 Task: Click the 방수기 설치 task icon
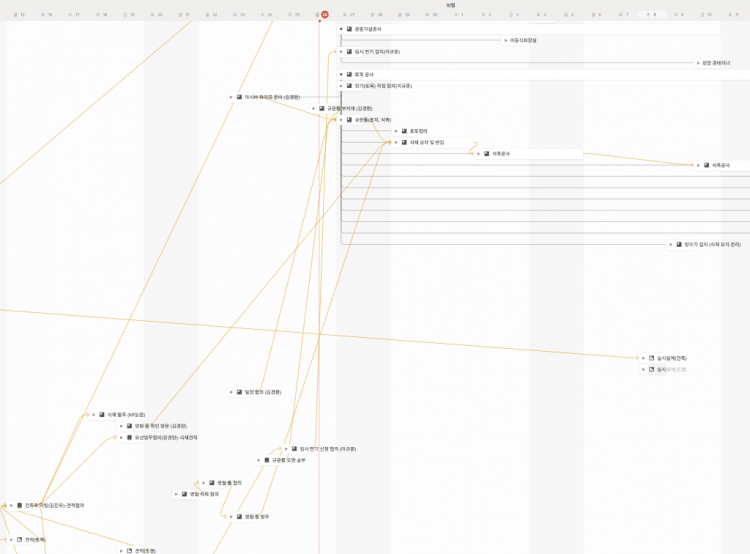(679, 244)
